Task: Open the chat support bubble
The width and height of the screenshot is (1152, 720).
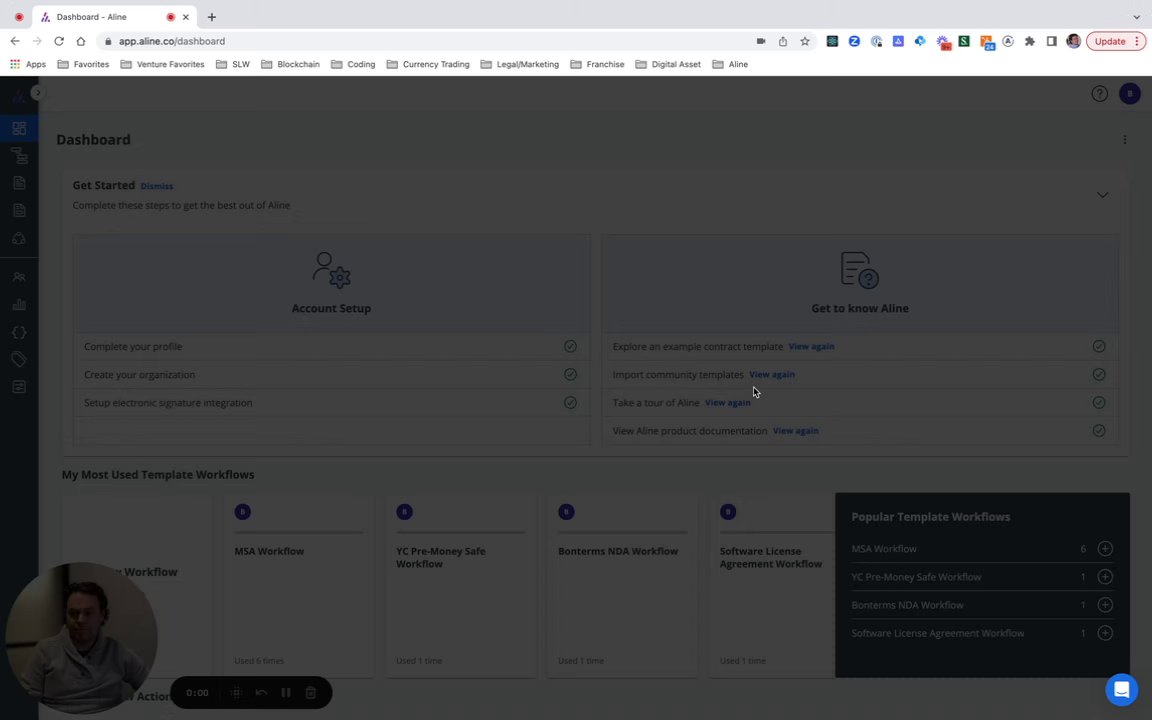Action: coord(1121,690)
